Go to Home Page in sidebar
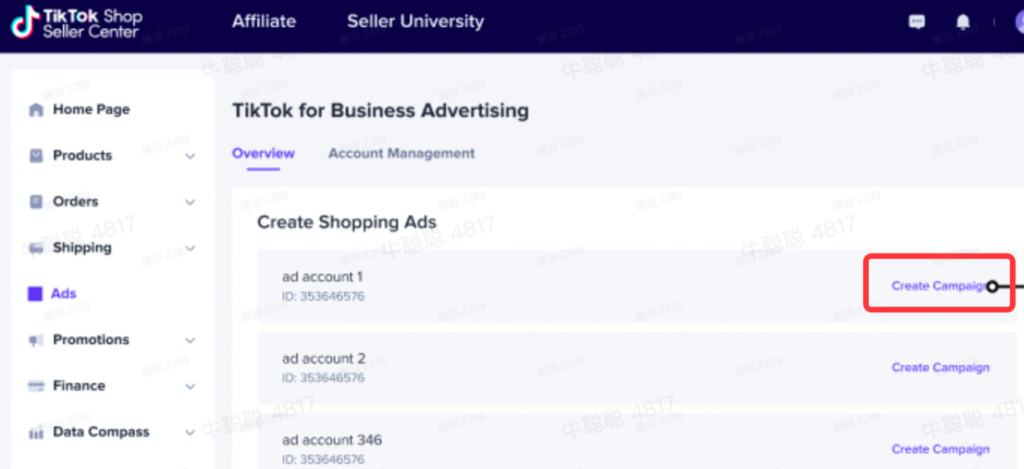Viewport: 1024px width, 469px height. point(91,110)
